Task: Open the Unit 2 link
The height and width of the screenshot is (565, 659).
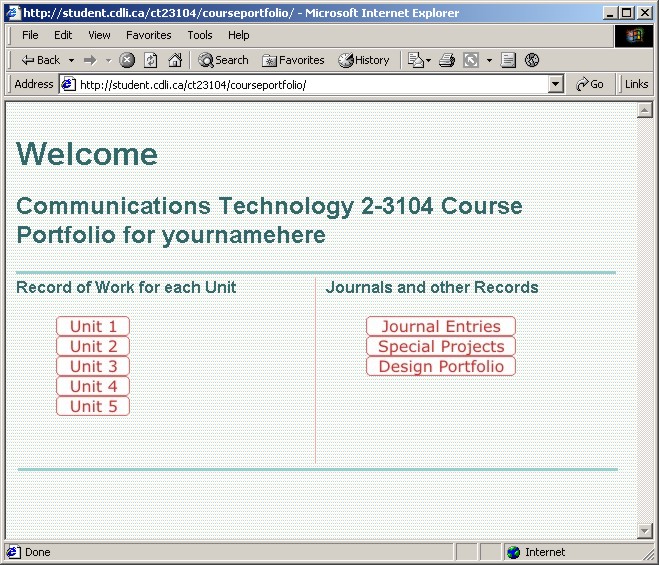Action: pyautogui.click(x=93, y=346)
